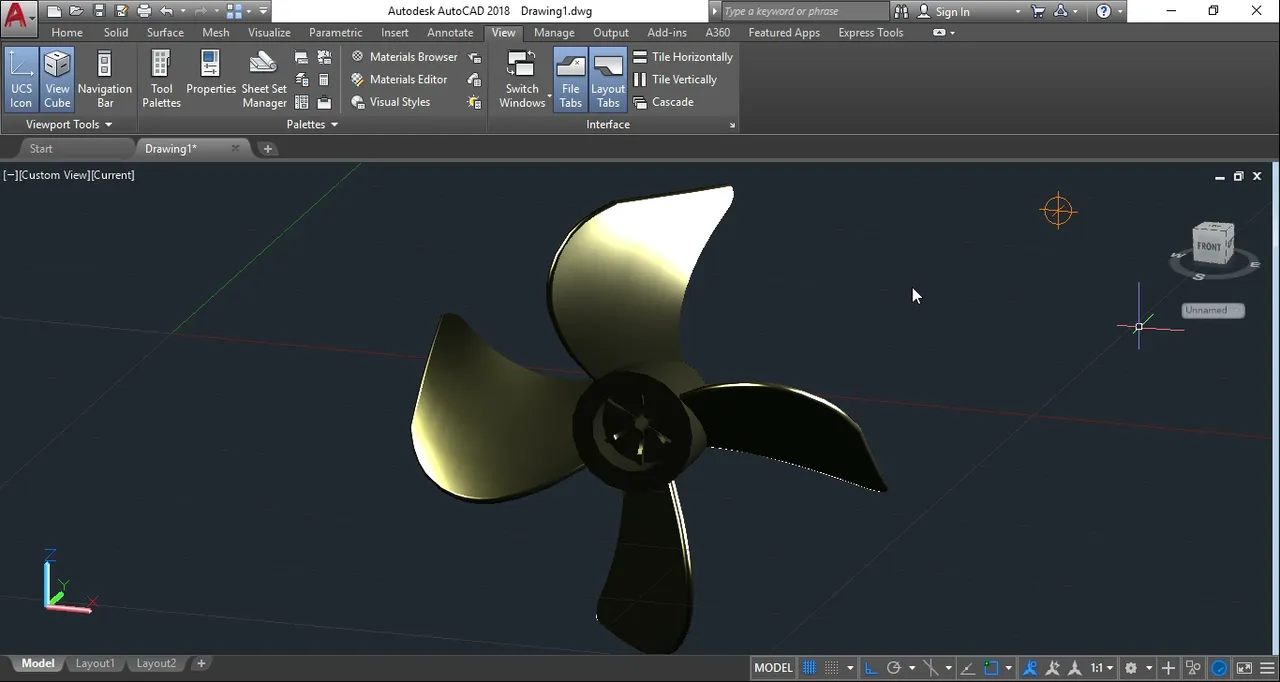The width and height of the screenshot is (1280, 682).
Task: Add new layout with plus button
Action: pos(201,663)
